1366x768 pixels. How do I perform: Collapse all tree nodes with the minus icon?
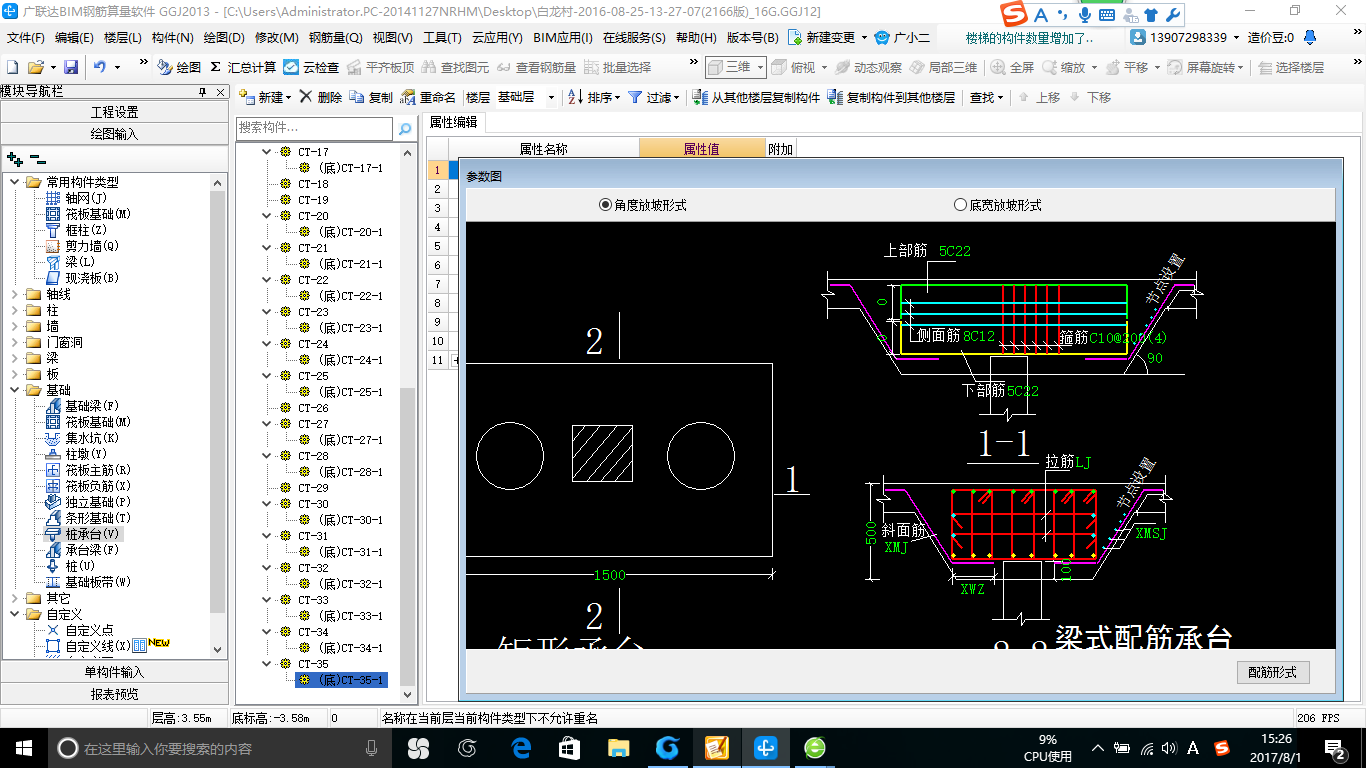click(x=37, y=158)
